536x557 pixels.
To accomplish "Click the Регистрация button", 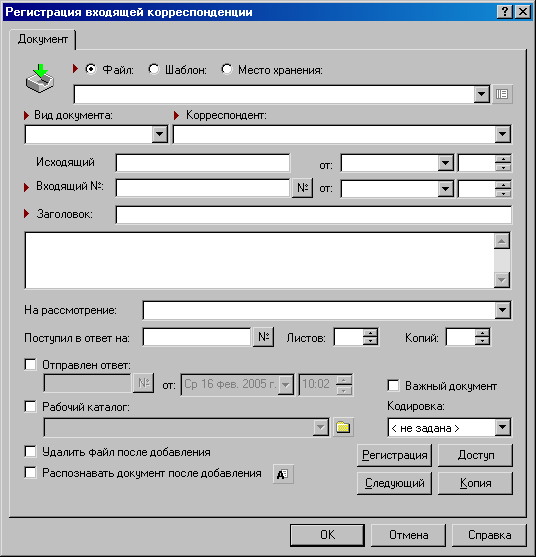I will (394, 455).
